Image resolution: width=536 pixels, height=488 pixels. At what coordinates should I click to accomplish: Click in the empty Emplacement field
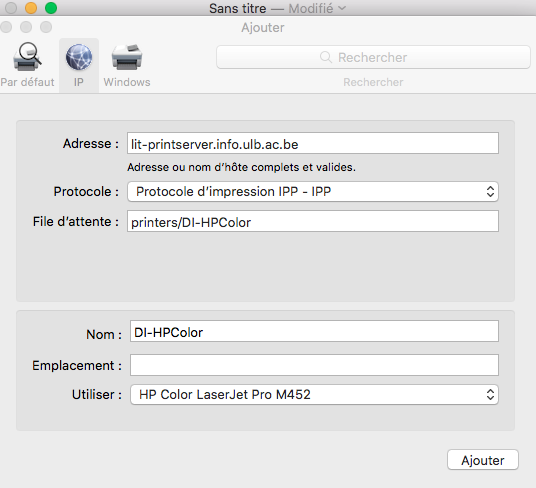click(x=314, y=365)
